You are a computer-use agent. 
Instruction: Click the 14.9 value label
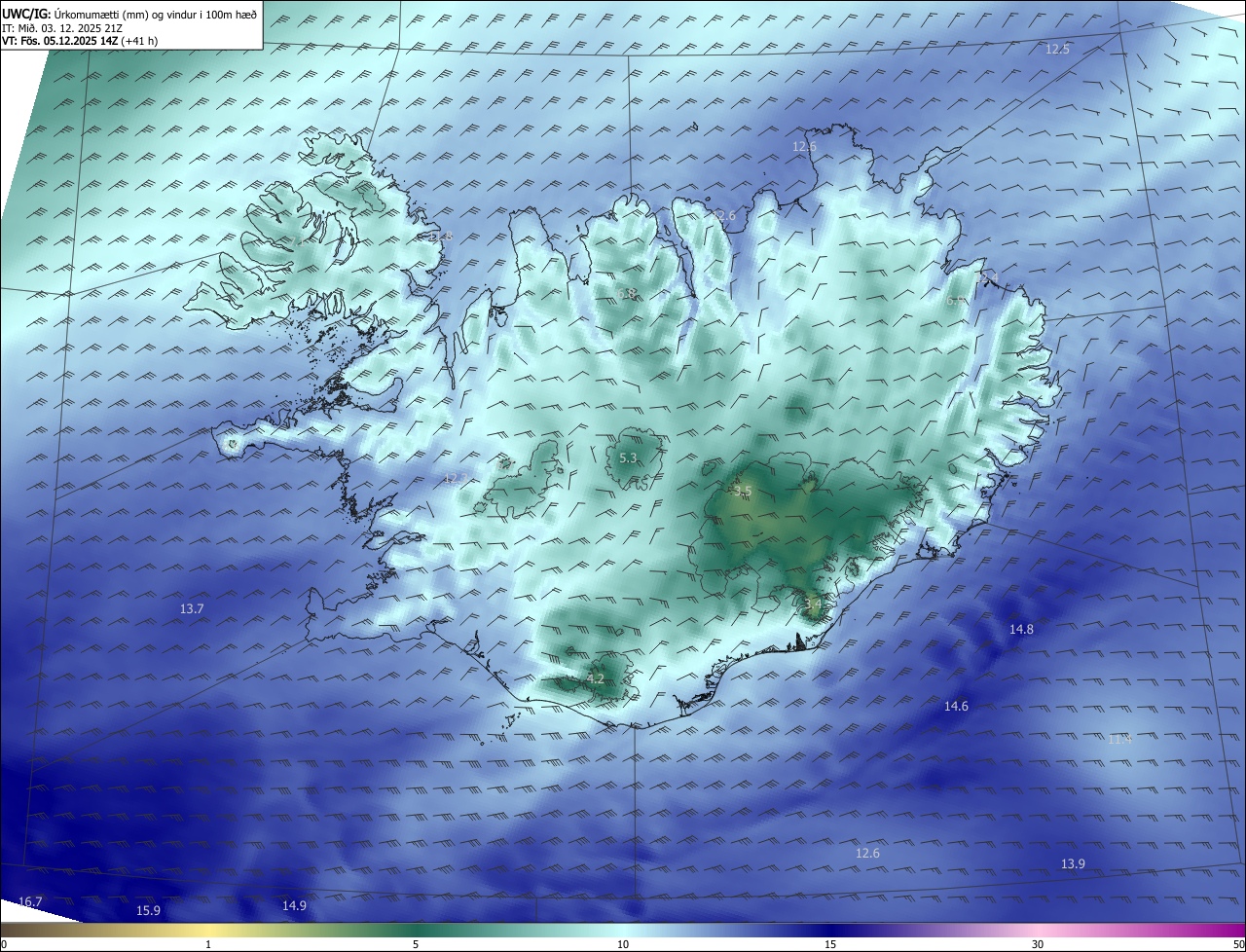[x=294, y=905]
